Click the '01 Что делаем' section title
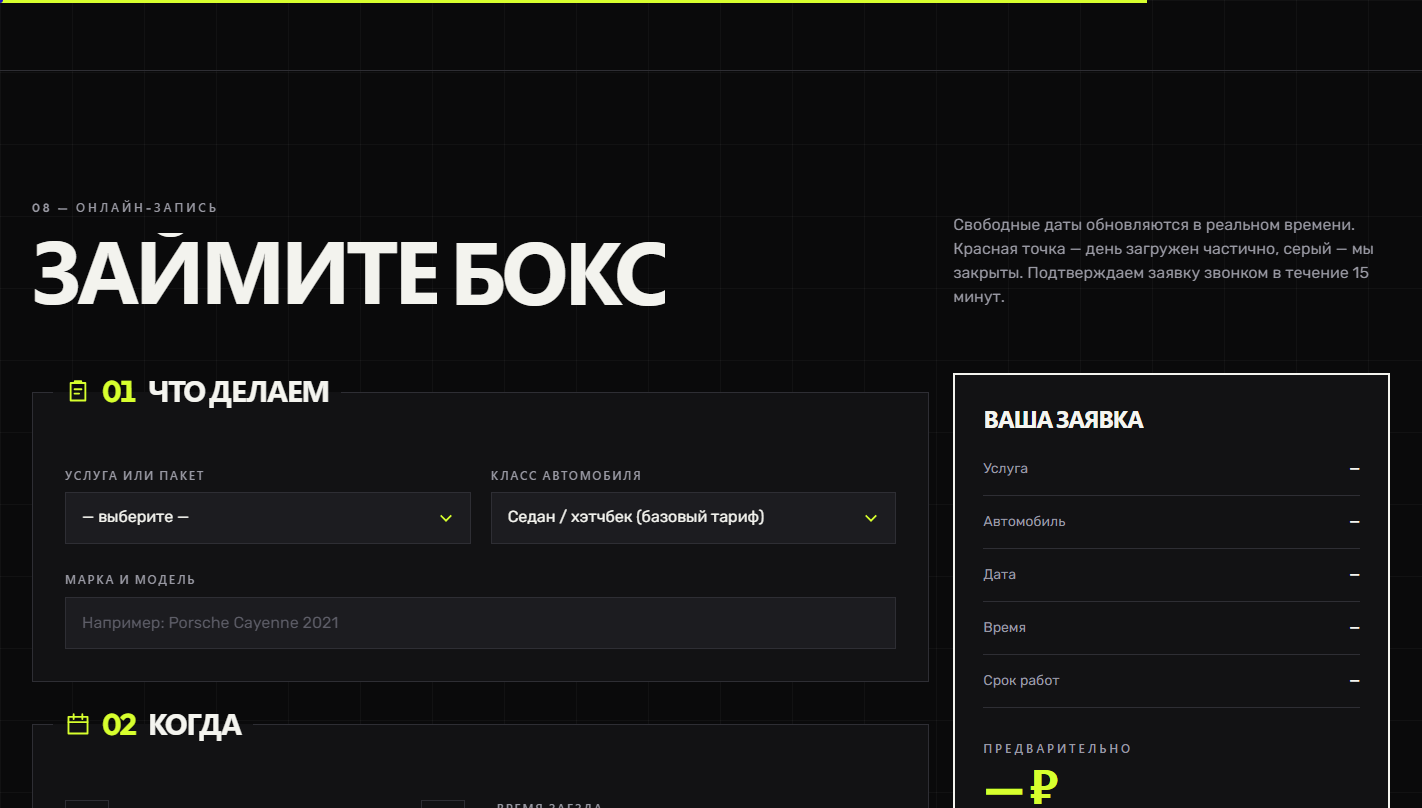Image resolution: width=1422 pixels, height=808 pixels. tap(215, 392)
